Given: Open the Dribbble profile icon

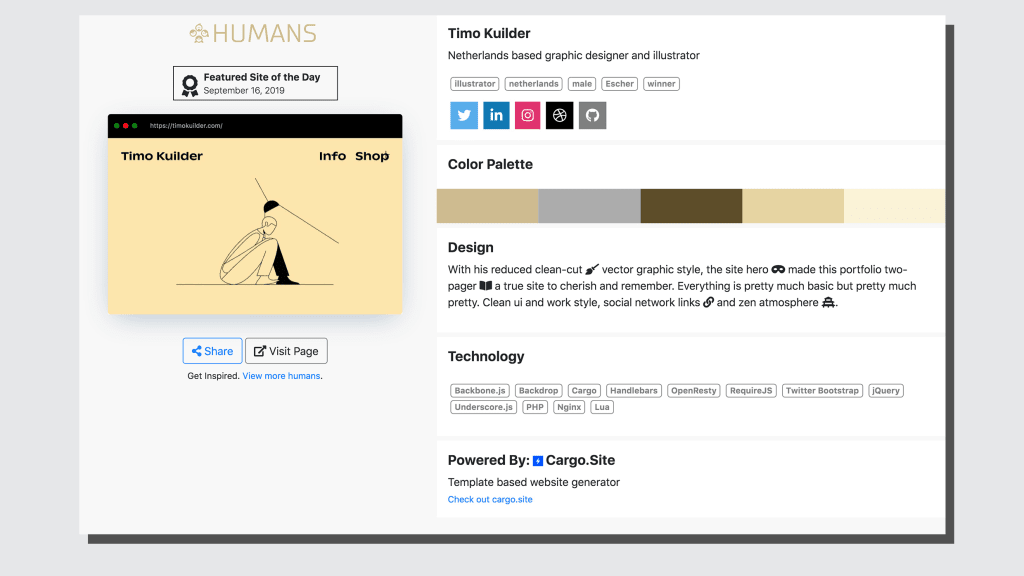Looking at the screenshot, I should pyautogui.click(x=559, y=115).
